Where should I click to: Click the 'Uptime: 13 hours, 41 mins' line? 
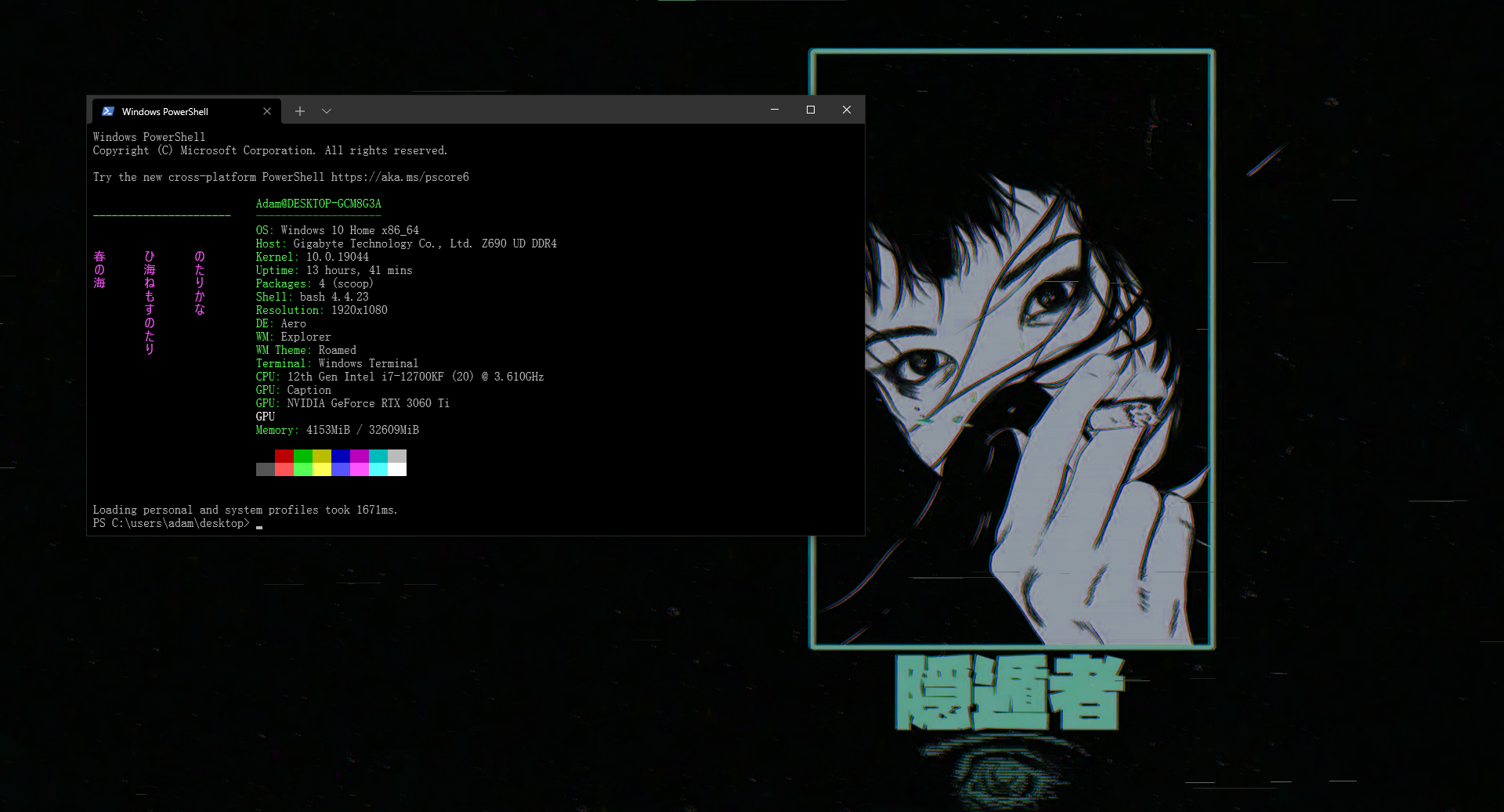(334, 270)
